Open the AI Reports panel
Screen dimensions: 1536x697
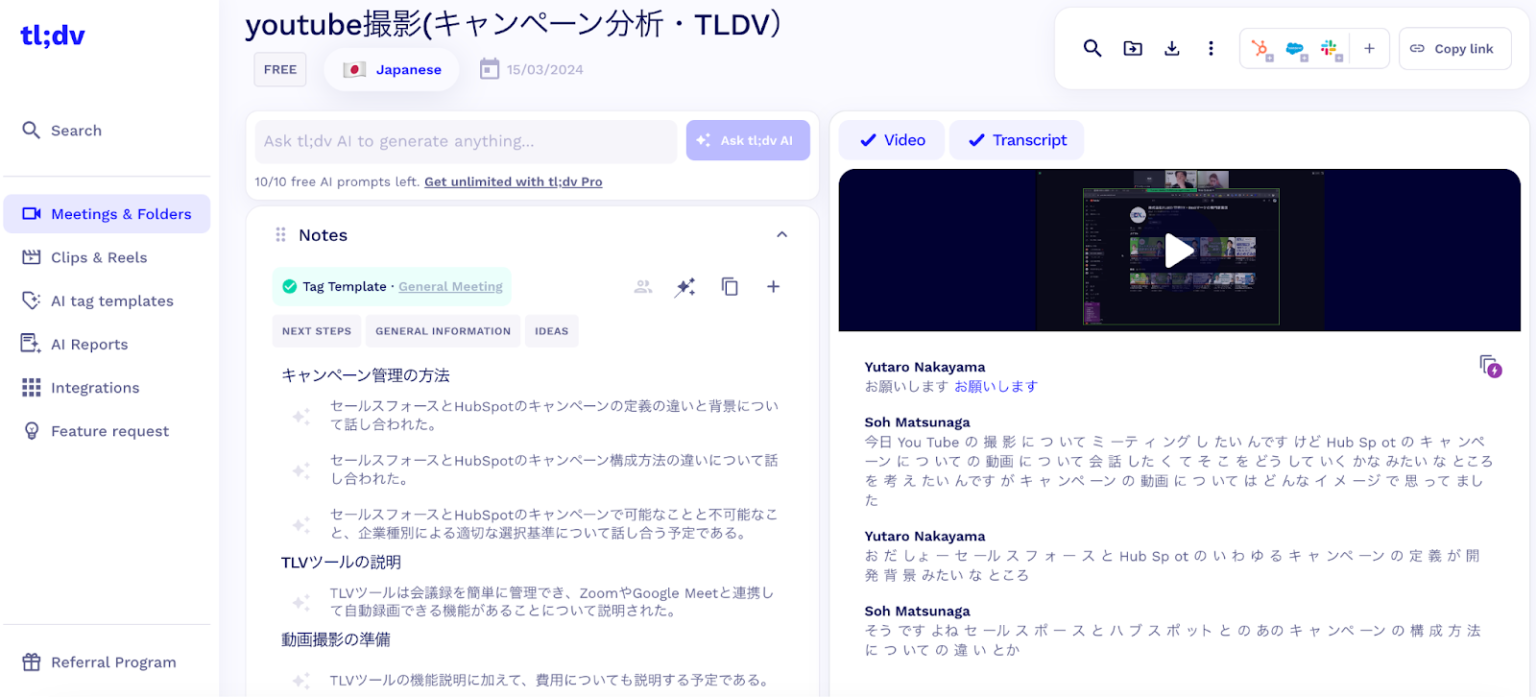pyautogui.click(x=89, y=344)
